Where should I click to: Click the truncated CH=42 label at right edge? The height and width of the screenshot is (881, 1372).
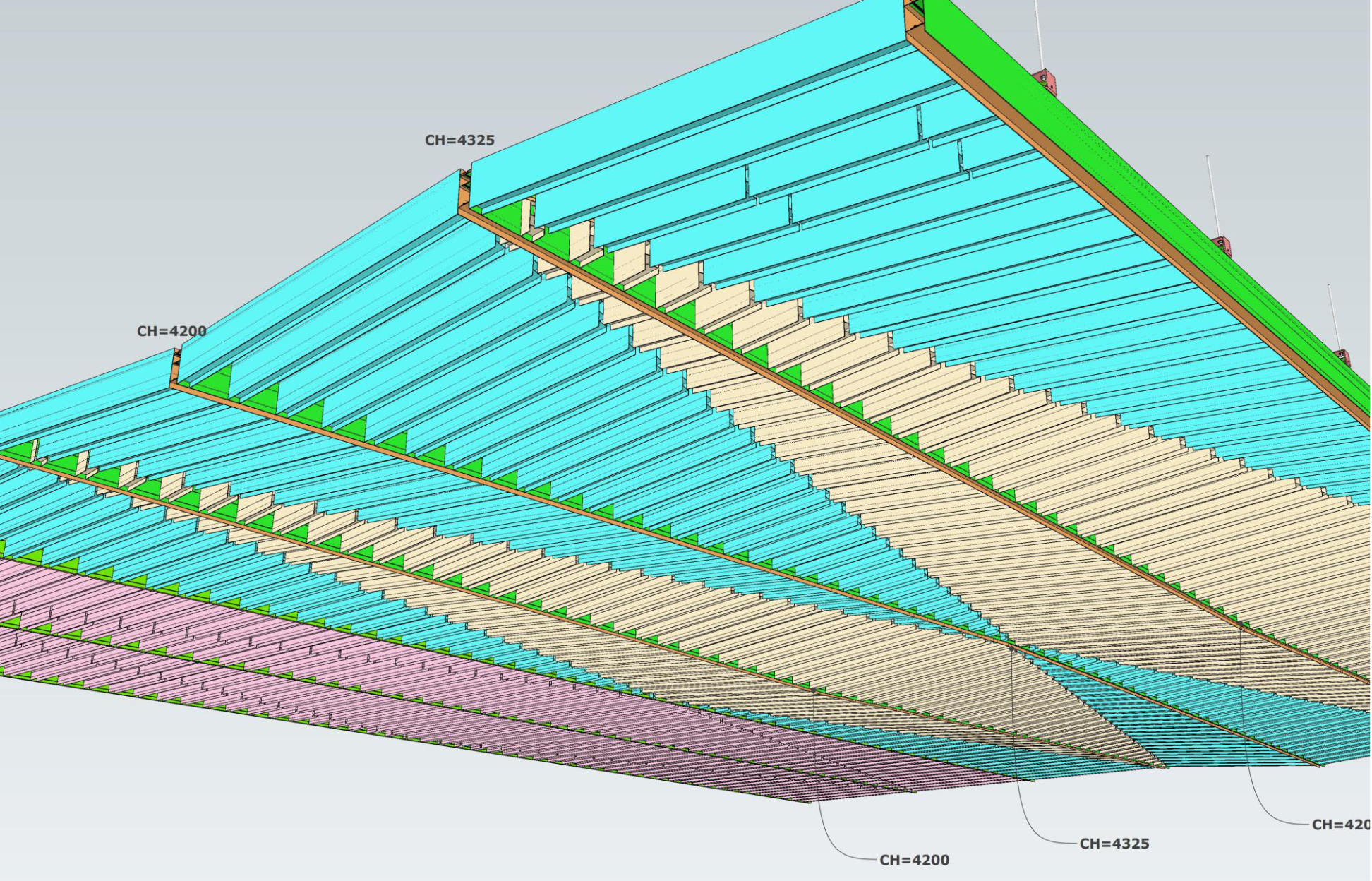[1340, 825]
